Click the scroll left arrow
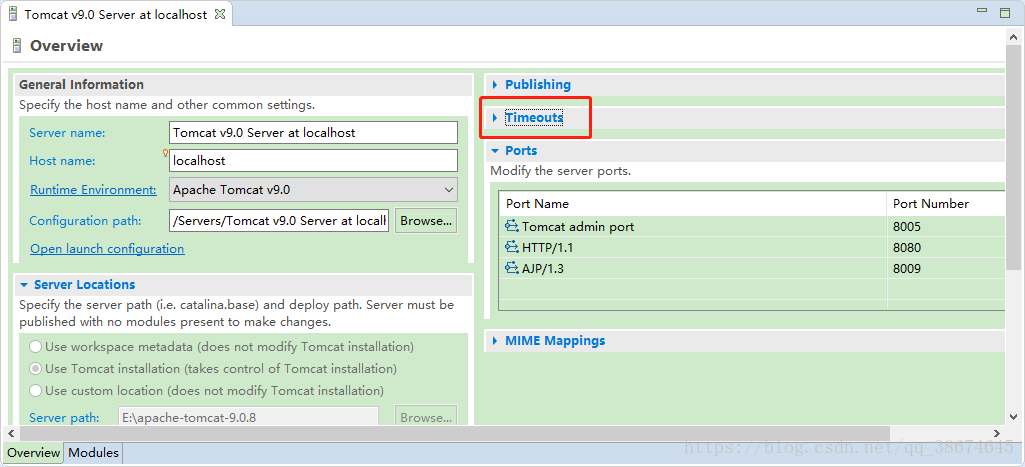This screenshot has width=1025, height=467. pos(11,433)
